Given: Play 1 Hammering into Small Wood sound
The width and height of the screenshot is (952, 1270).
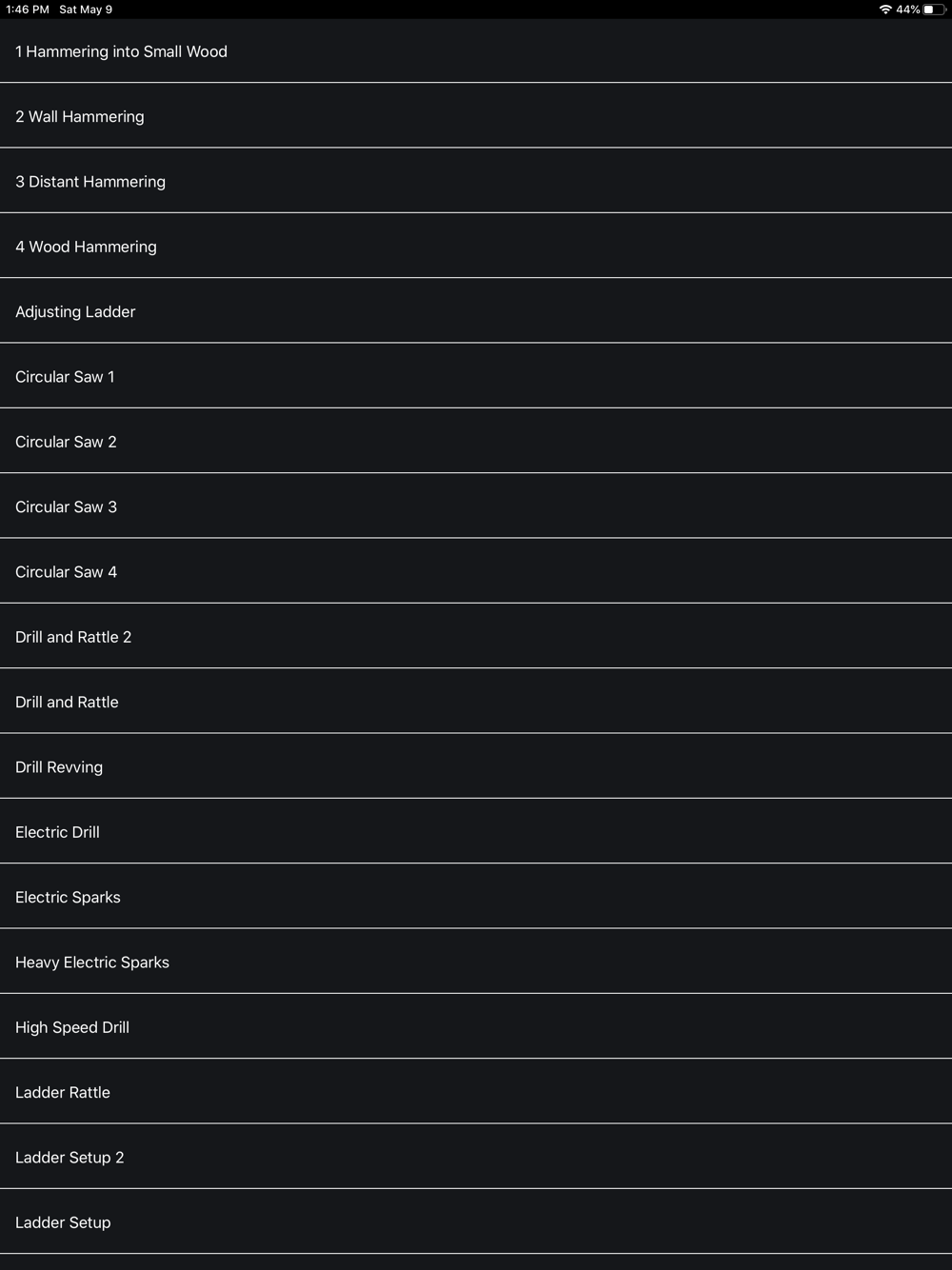Looking at the screenshot, I should tap(476, 50).
